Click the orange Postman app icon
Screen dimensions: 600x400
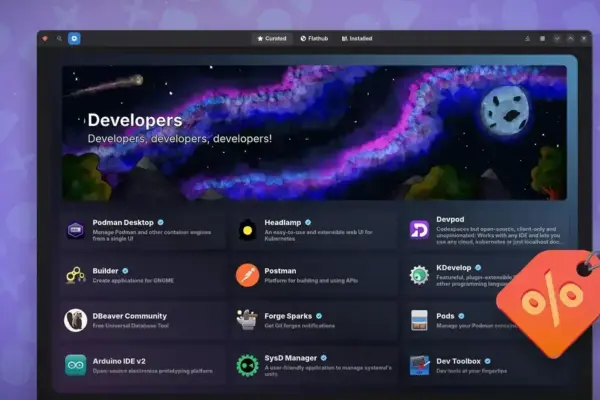(248, 275)
